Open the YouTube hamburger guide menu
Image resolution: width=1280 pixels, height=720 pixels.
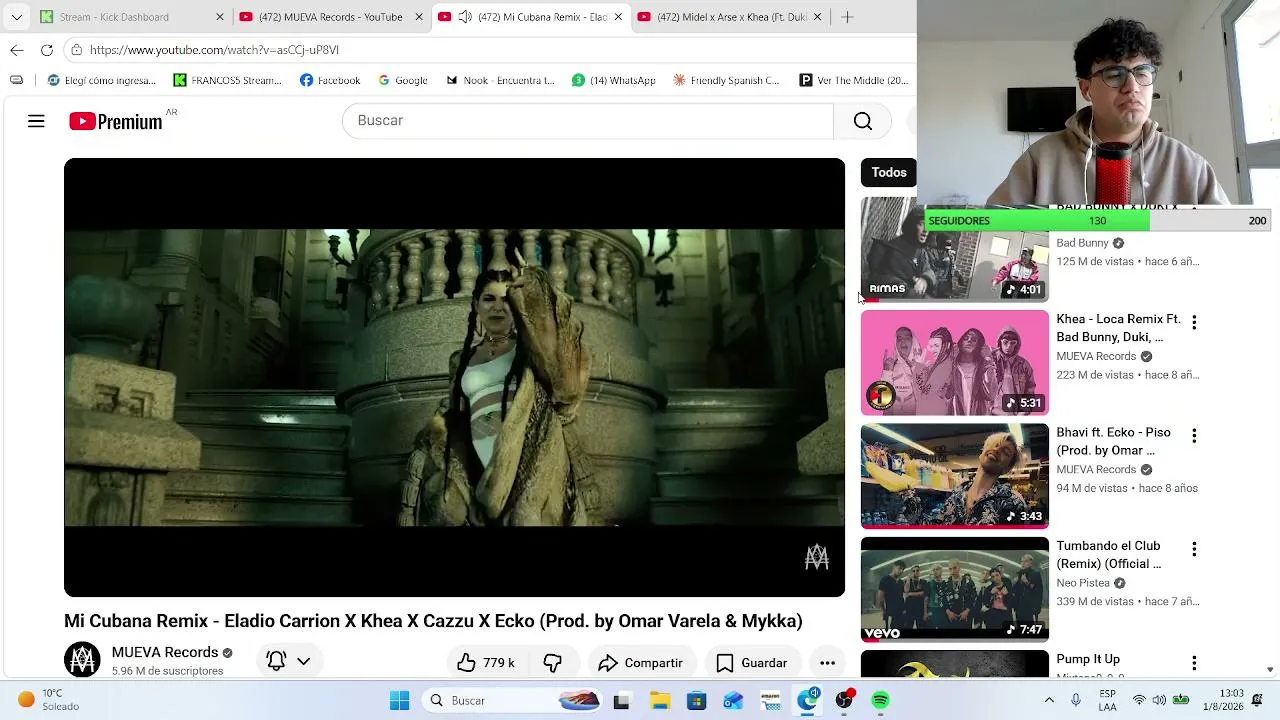[36, 121]
